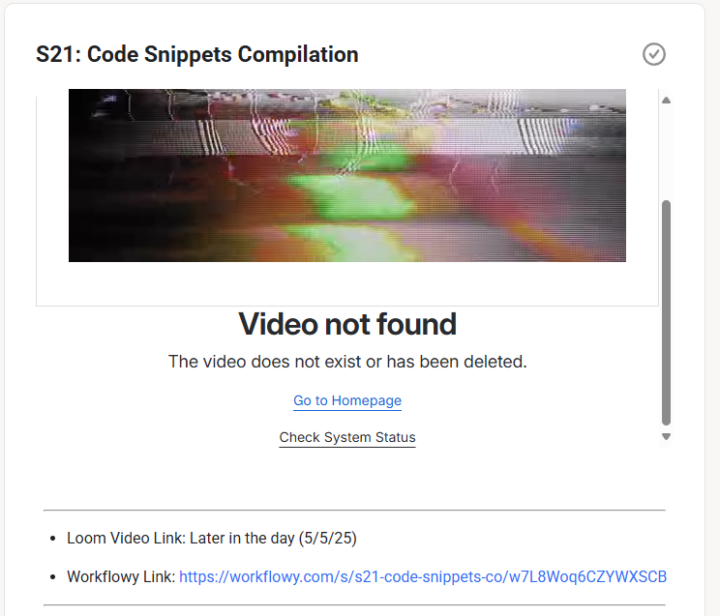Click the divider line above Loom Video Link
The height and width of the screenshot is (616, 720).
[354, 510]
